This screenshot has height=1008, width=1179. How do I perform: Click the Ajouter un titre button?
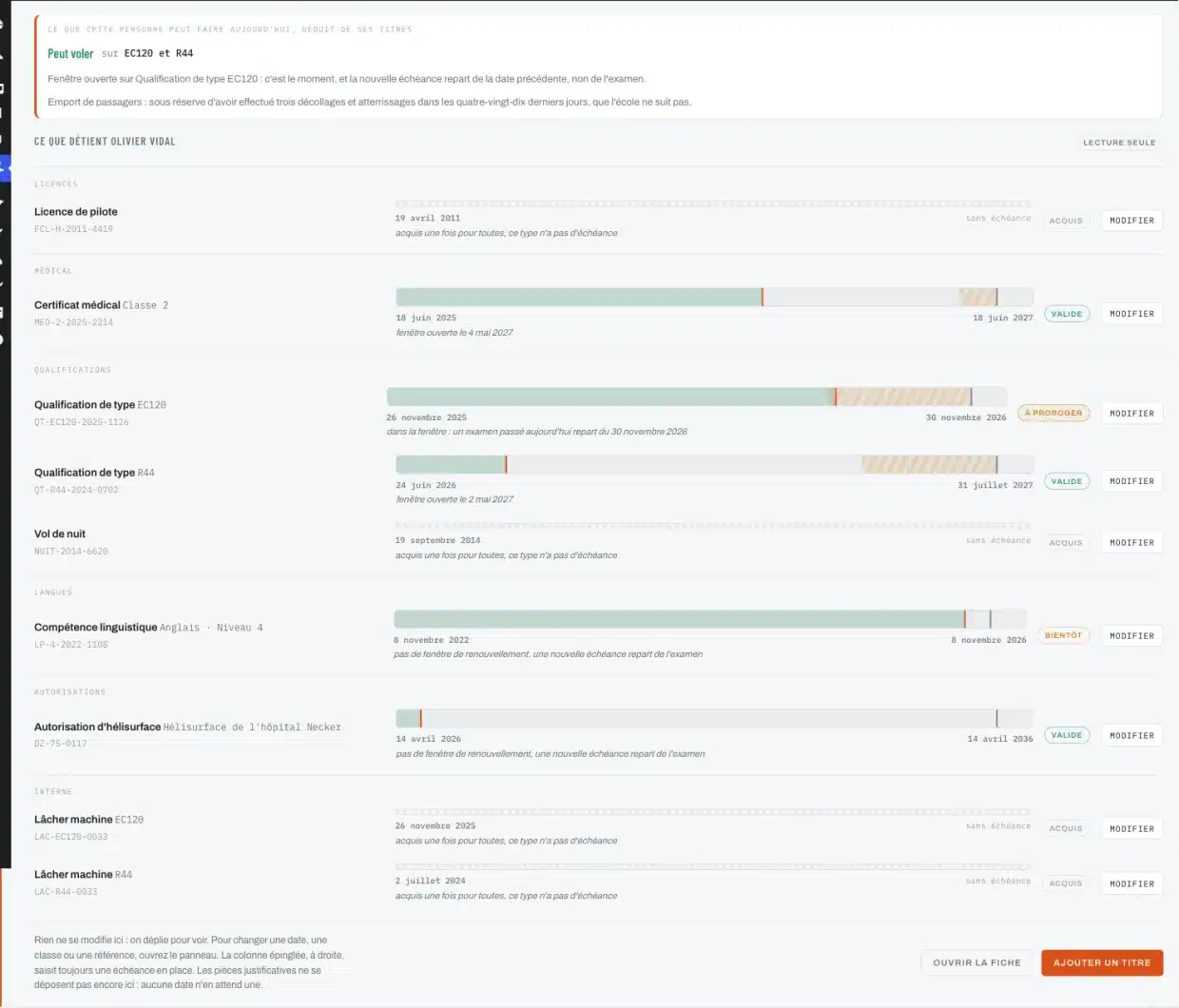tap(1102, 962)
